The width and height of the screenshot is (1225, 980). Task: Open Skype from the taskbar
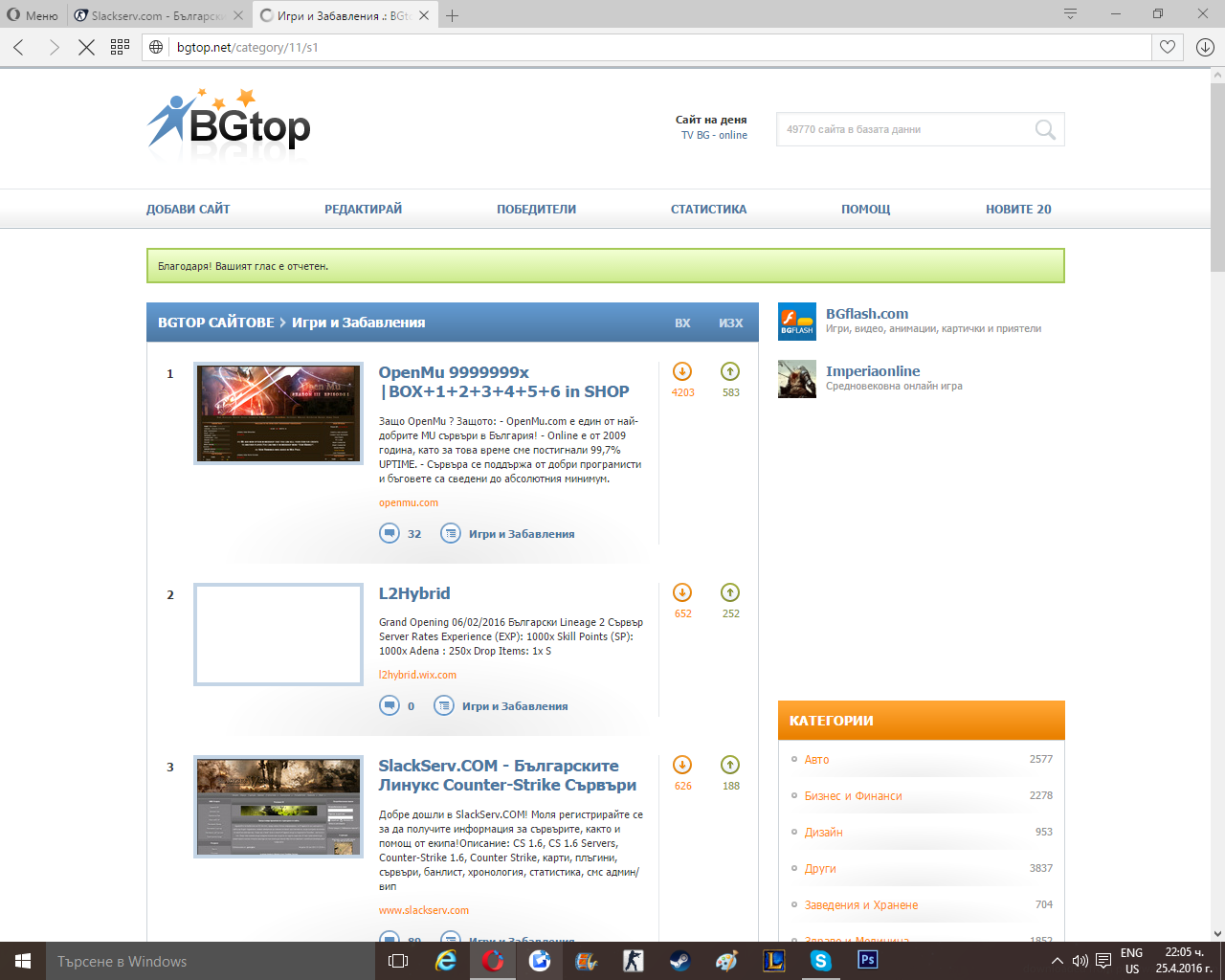821,961
